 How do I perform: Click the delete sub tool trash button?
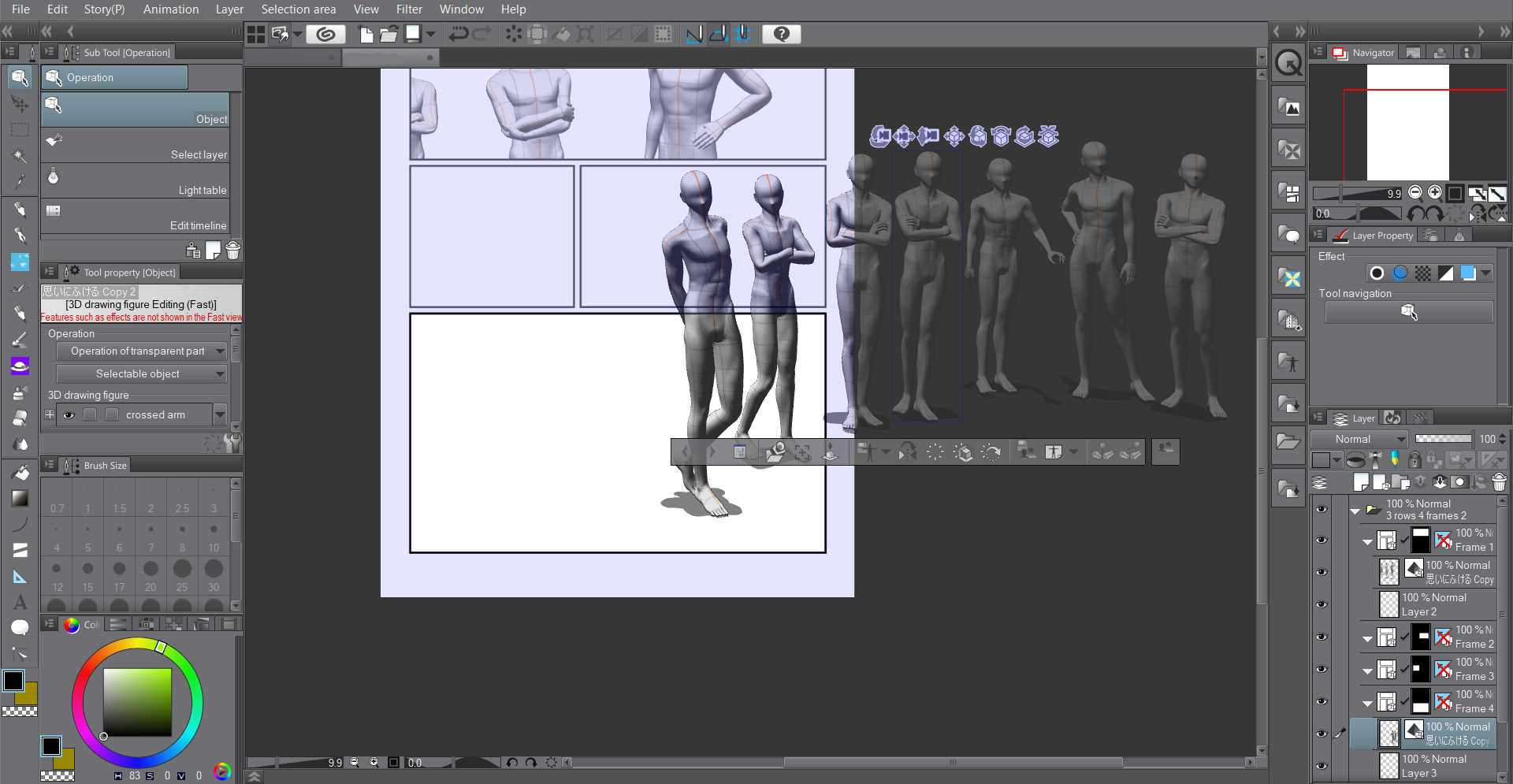[232, 250]
